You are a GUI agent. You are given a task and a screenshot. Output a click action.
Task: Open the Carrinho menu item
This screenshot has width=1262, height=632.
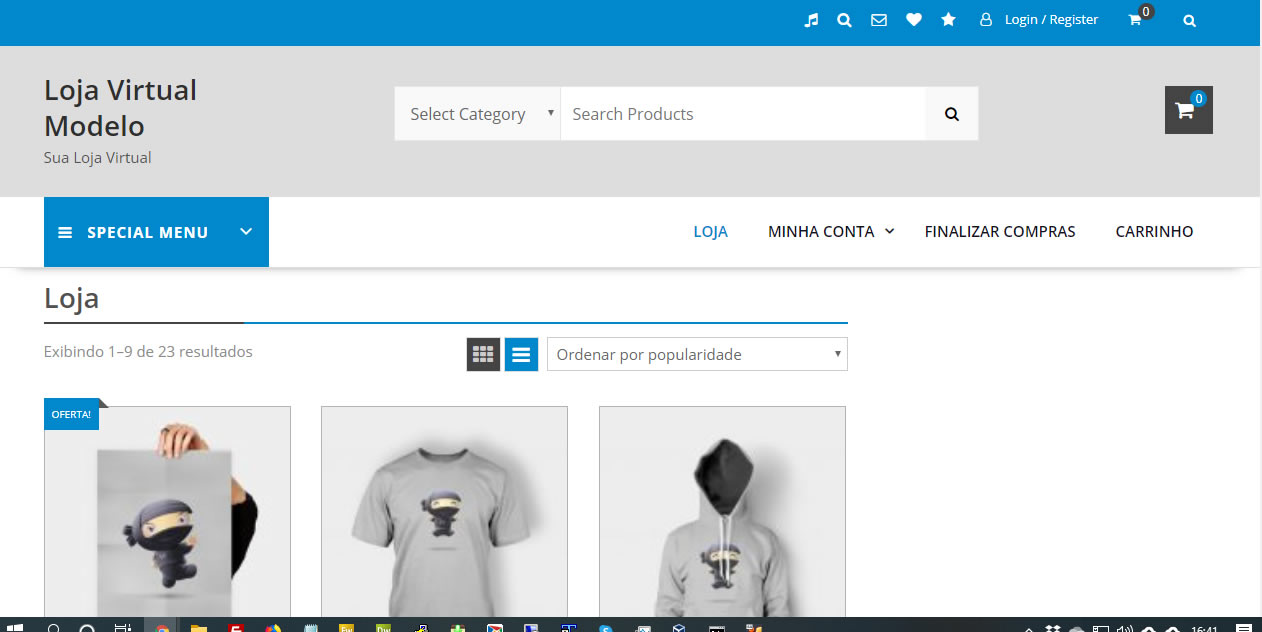tap(1154, 232)
